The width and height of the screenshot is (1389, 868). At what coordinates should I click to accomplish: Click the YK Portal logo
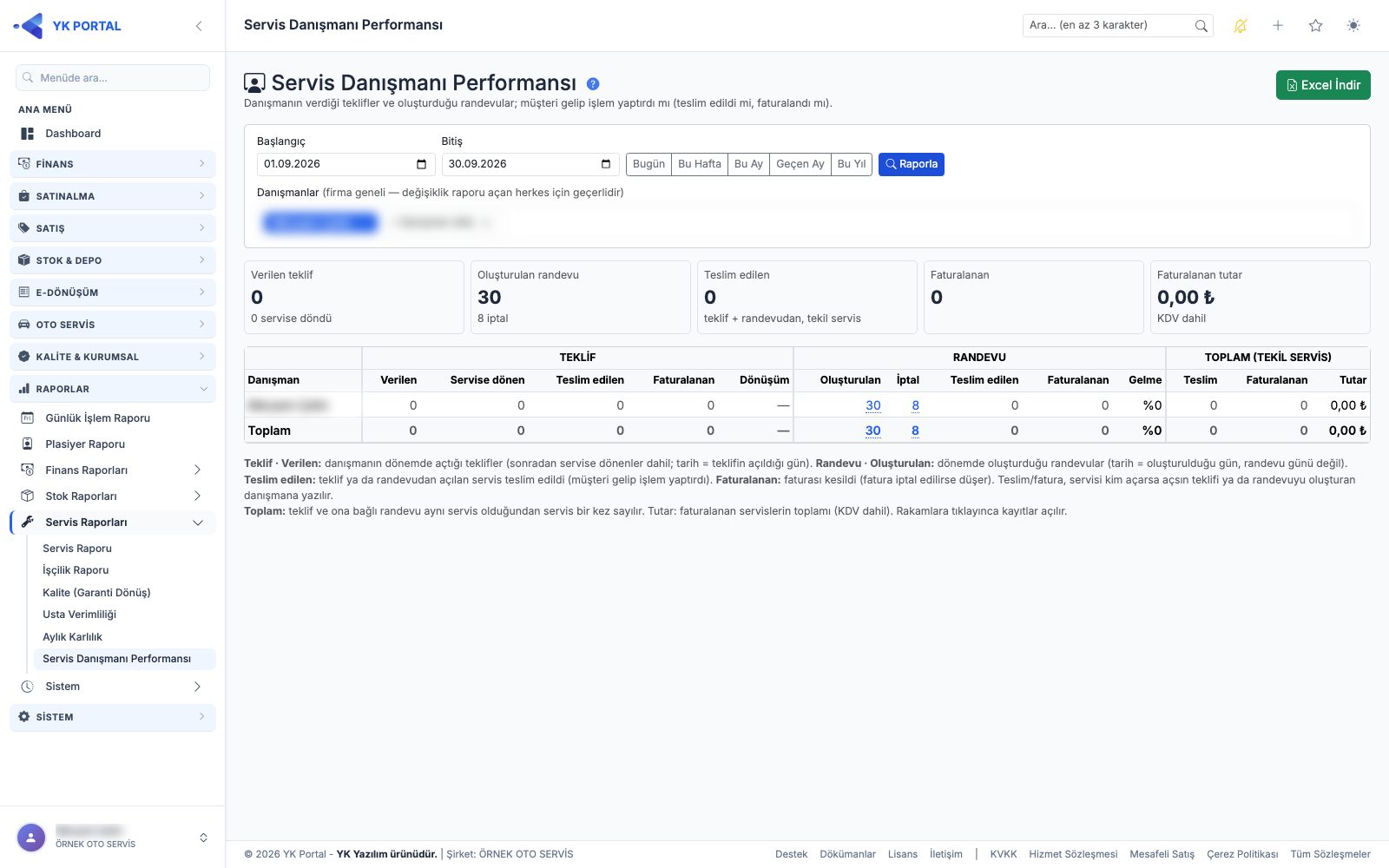pos(68,26)
